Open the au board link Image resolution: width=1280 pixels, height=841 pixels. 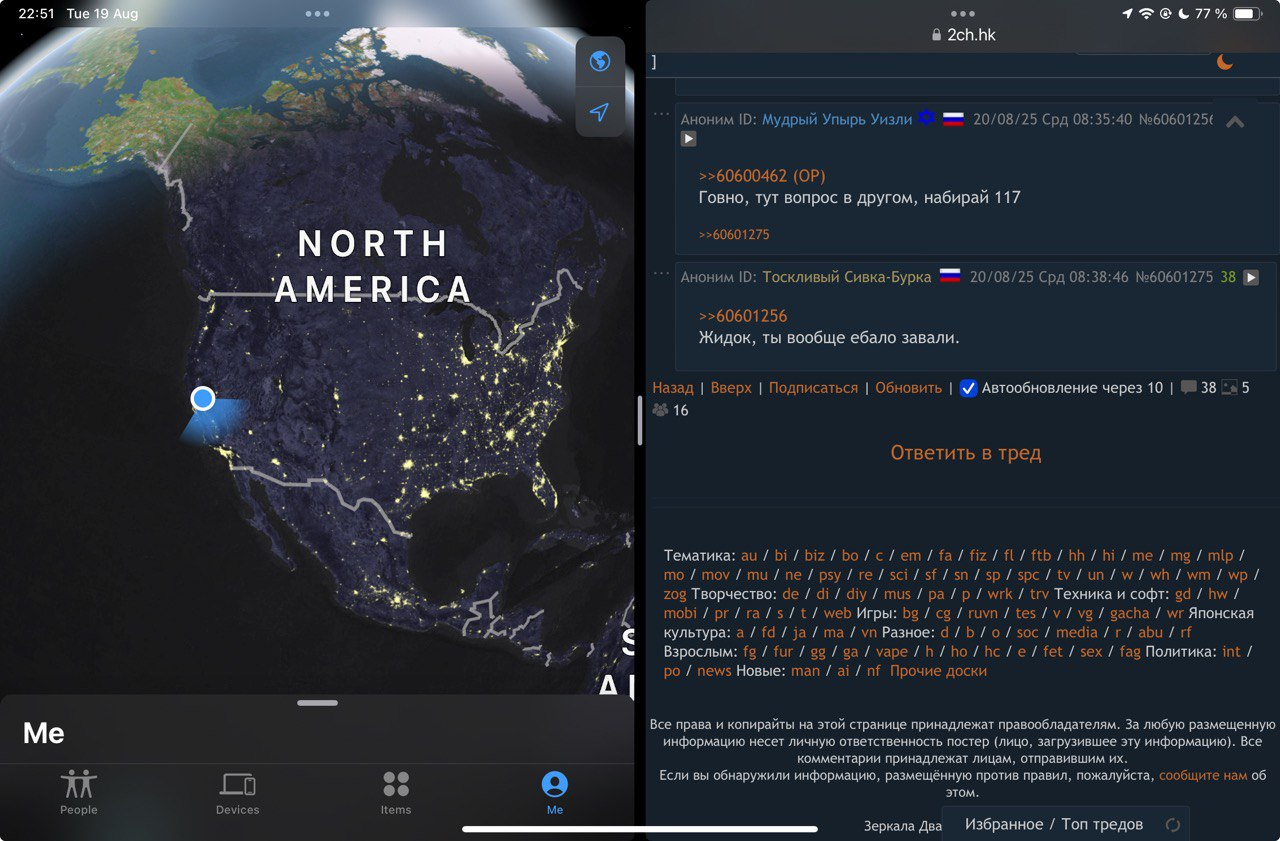(x=749, y=555)
